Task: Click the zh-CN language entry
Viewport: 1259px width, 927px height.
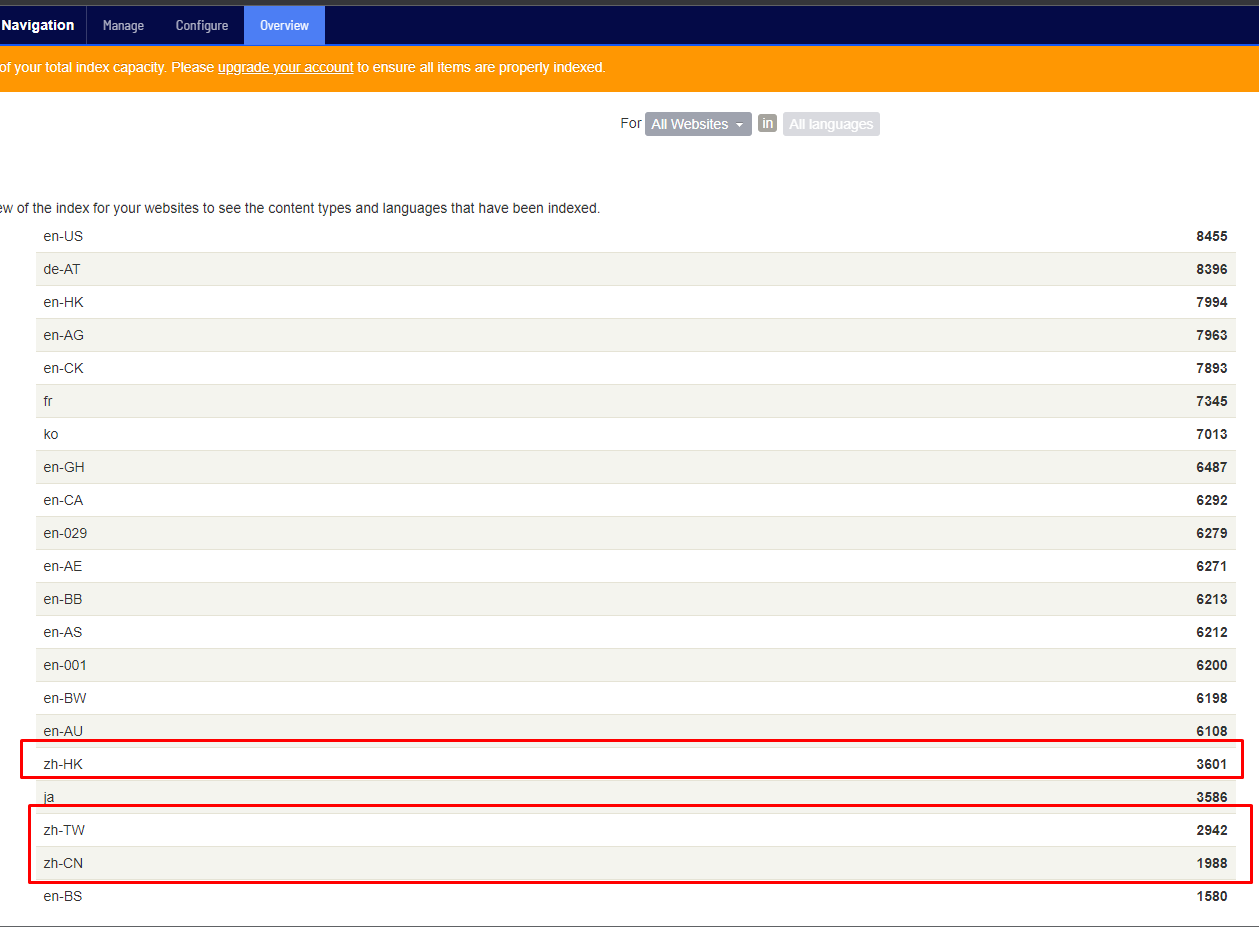Action: point(63,863)
